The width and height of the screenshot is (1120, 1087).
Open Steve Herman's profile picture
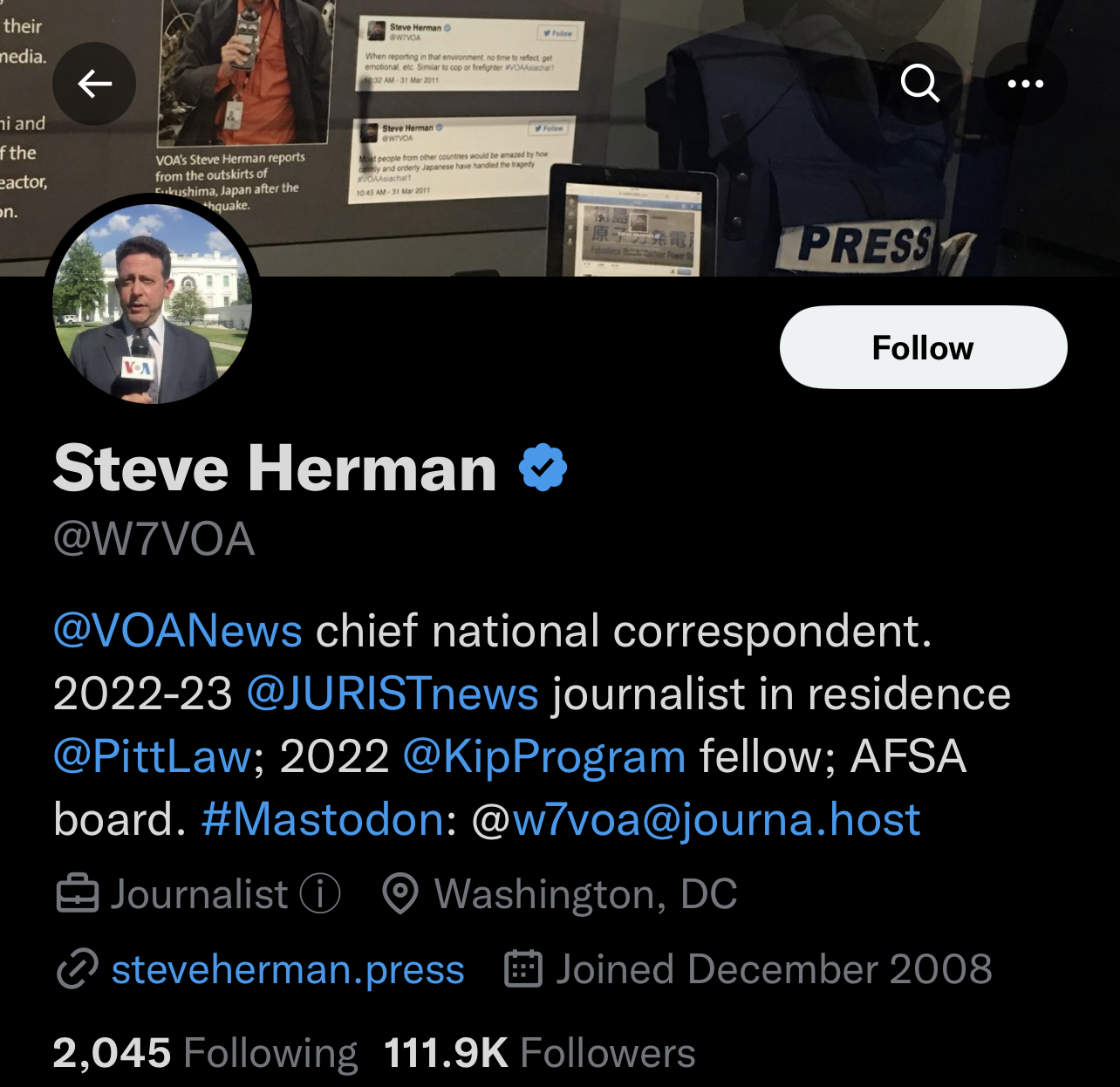point(153,304)
